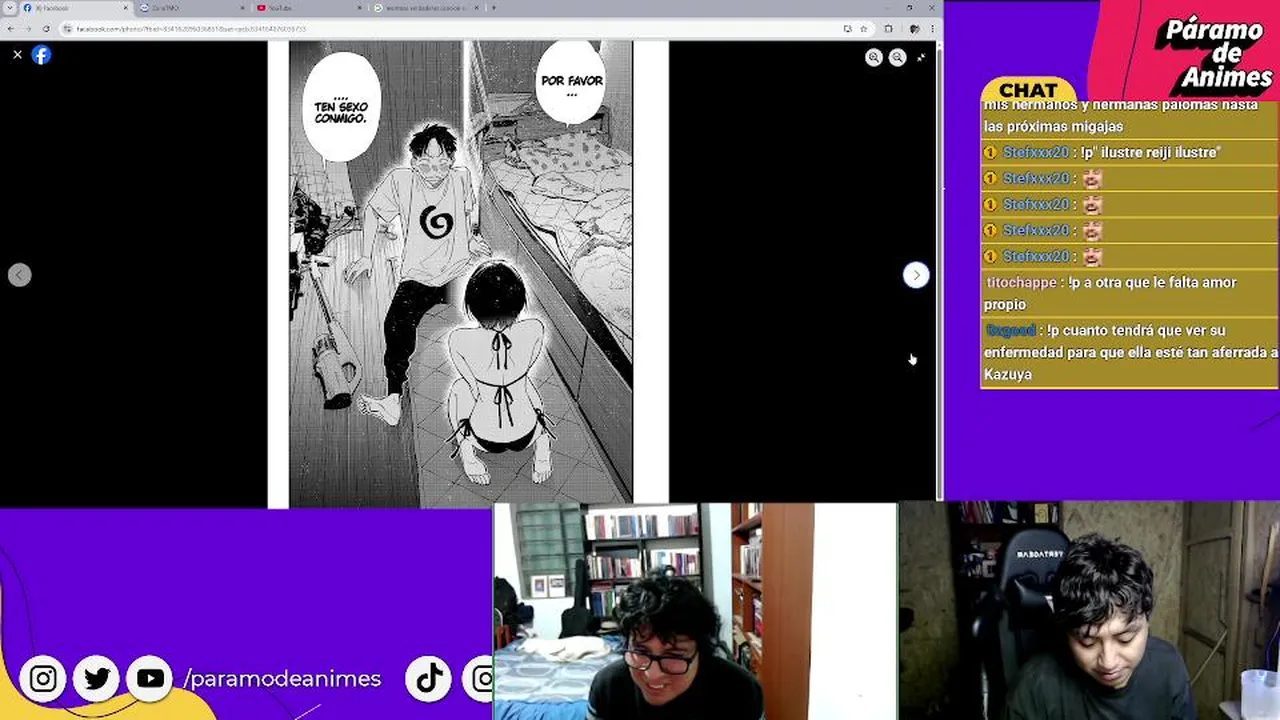Open a new browser tab
This screenshot has width=1280, height=720.
coord(493,8)
